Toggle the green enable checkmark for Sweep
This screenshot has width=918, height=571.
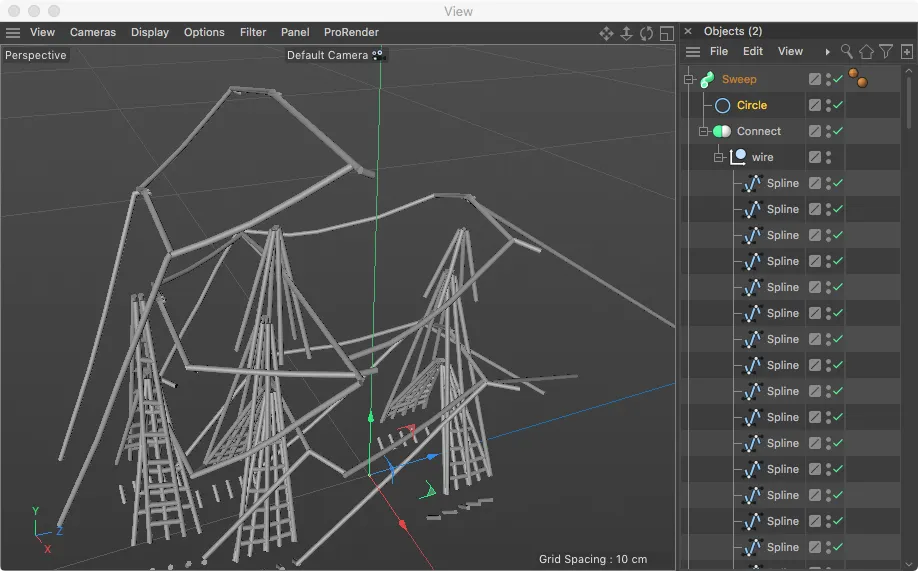(838, 79)
